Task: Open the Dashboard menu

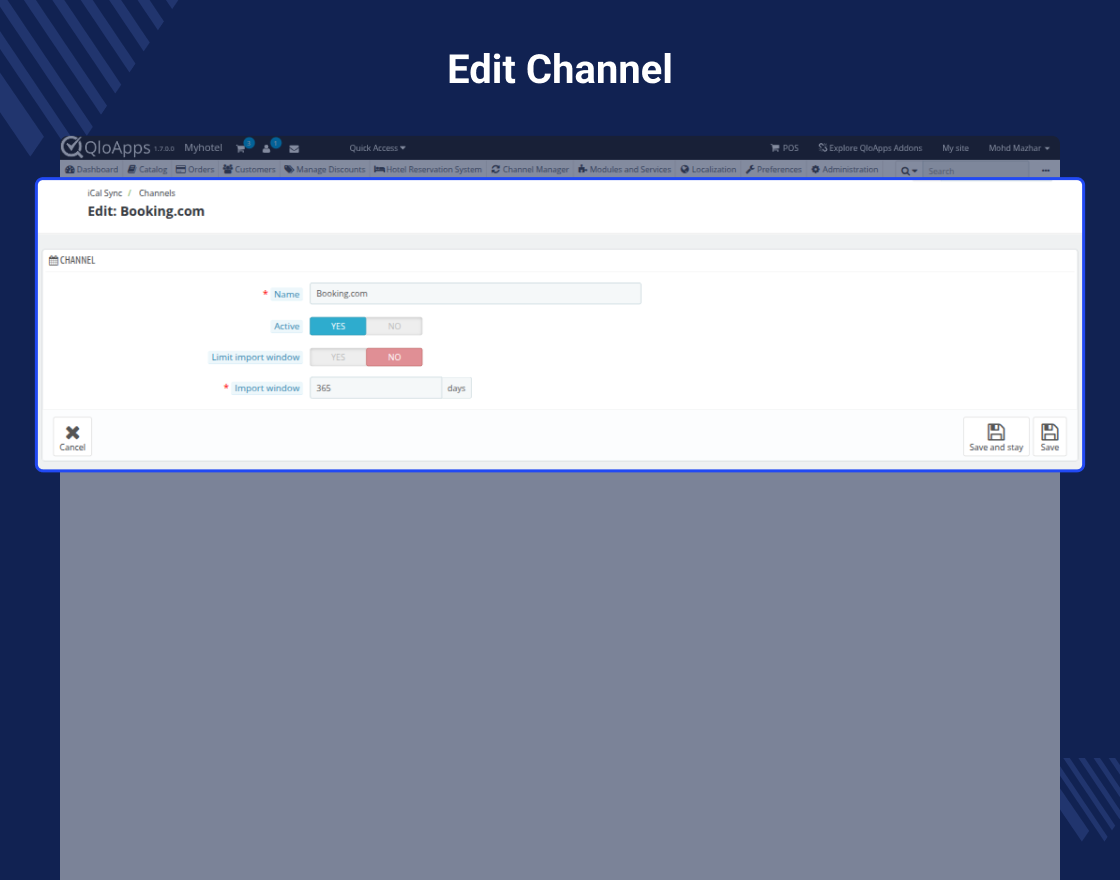Action: click(x=91, y=169)
